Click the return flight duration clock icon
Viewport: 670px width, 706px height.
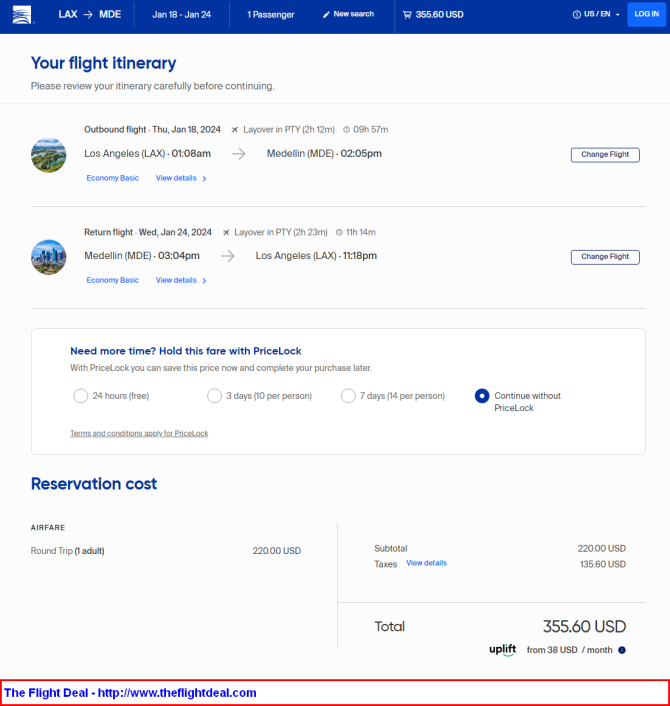[x=338, y=232]
